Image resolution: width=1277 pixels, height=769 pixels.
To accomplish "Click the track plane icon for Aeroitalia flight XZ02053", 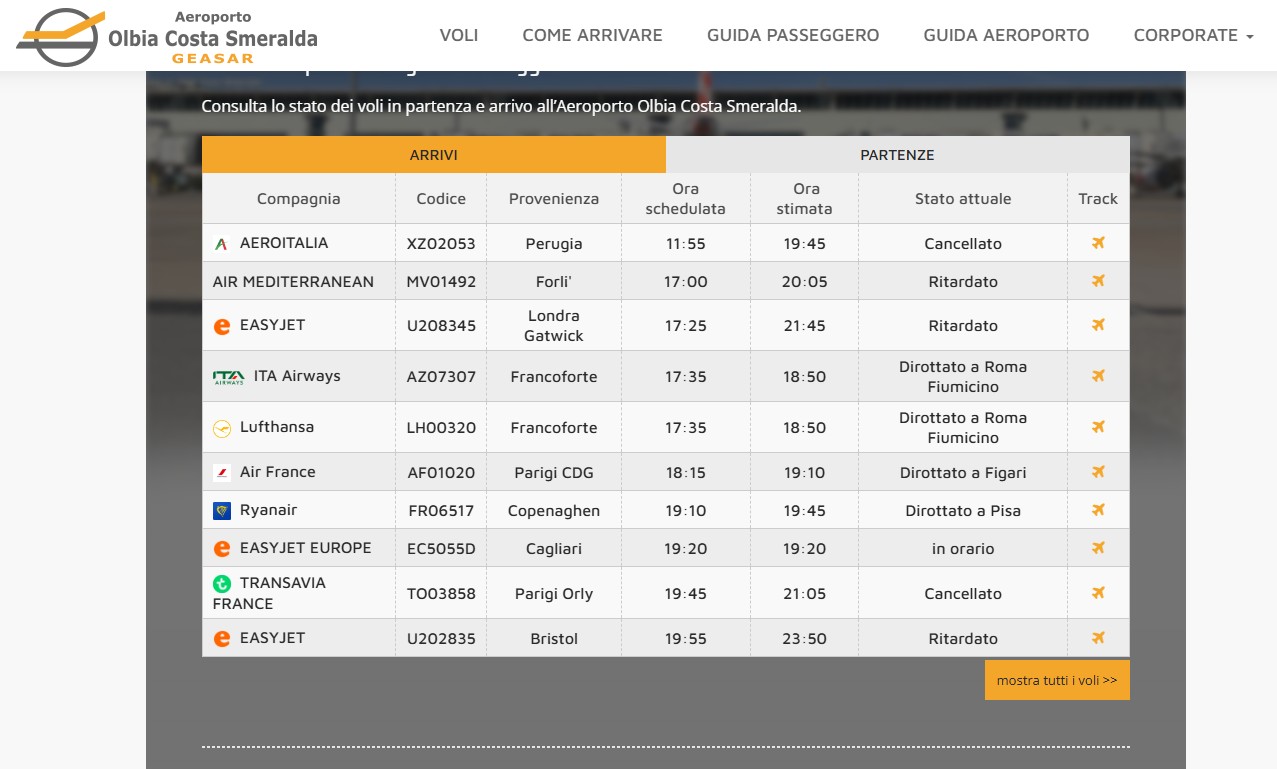I will point(1098,243).
